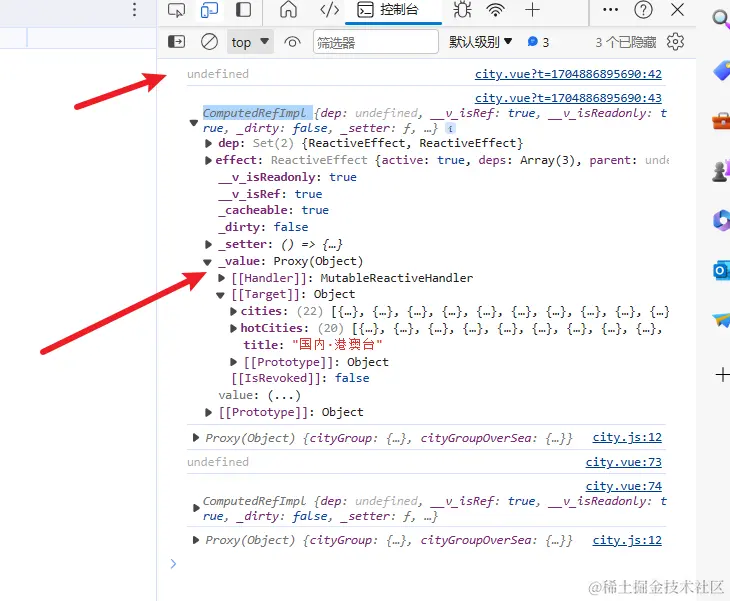Open the sidebar paper plane icon
The height and width of the screenshot is (601, 730).
tap(721, 320)
